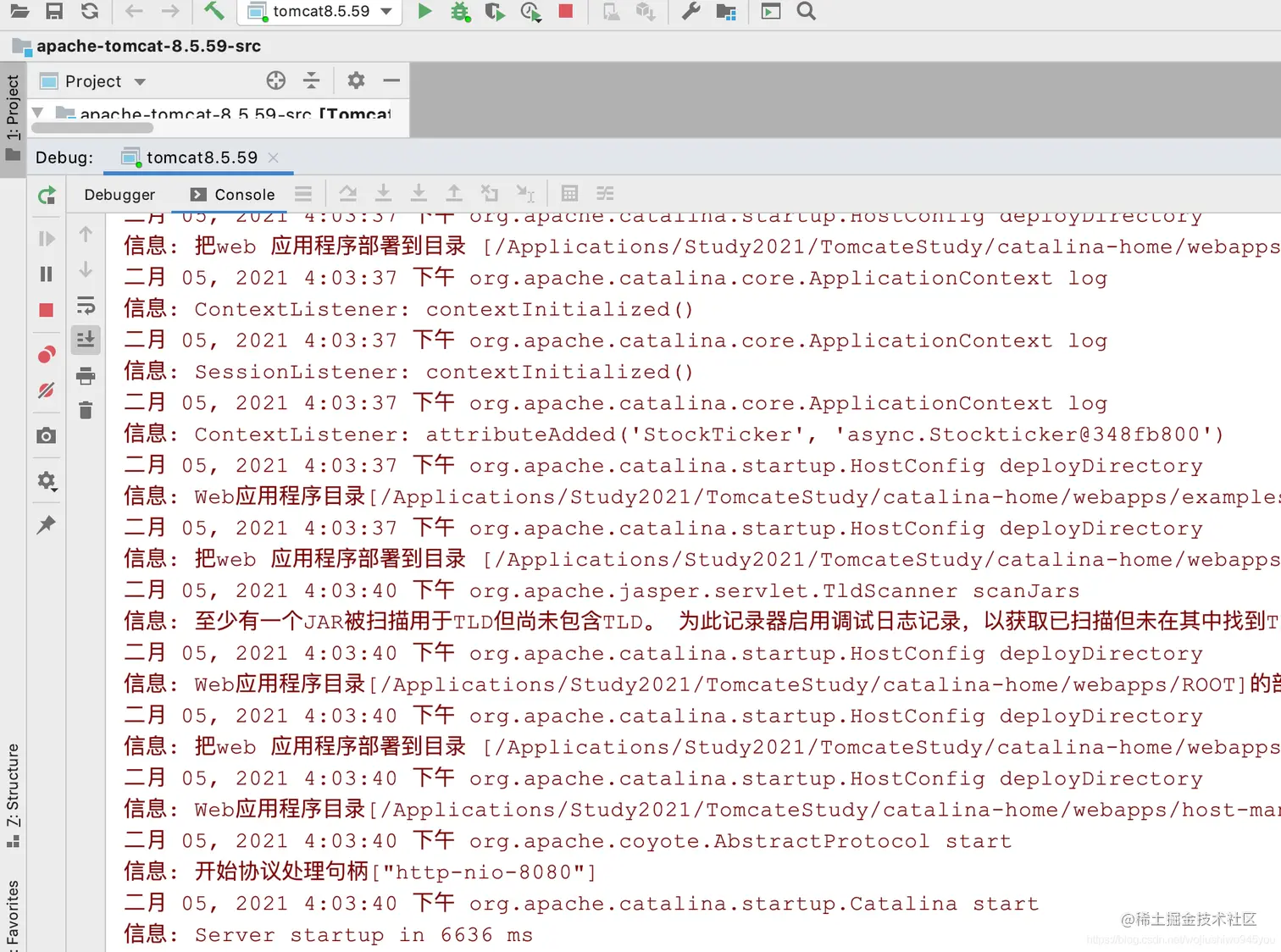Click the Run Anything icon
The height and width of the screenshot is (952, 1281).
(x=771, y=12)
